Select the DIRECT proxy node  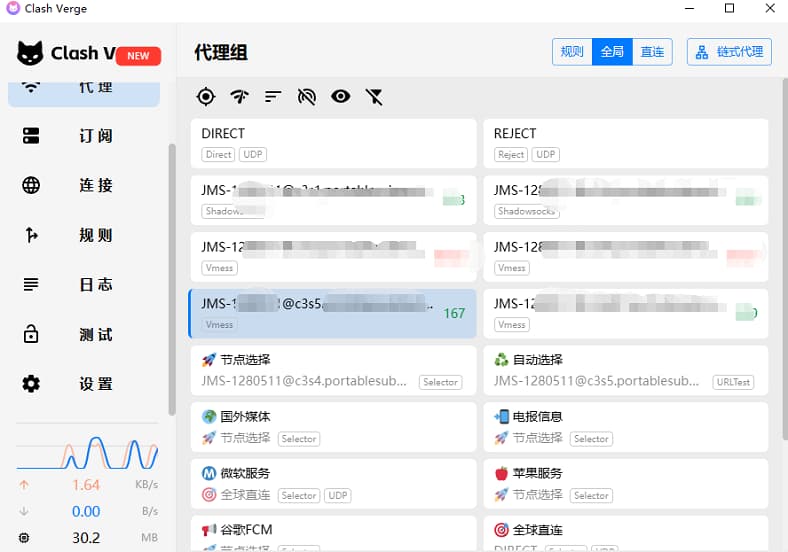332,143
